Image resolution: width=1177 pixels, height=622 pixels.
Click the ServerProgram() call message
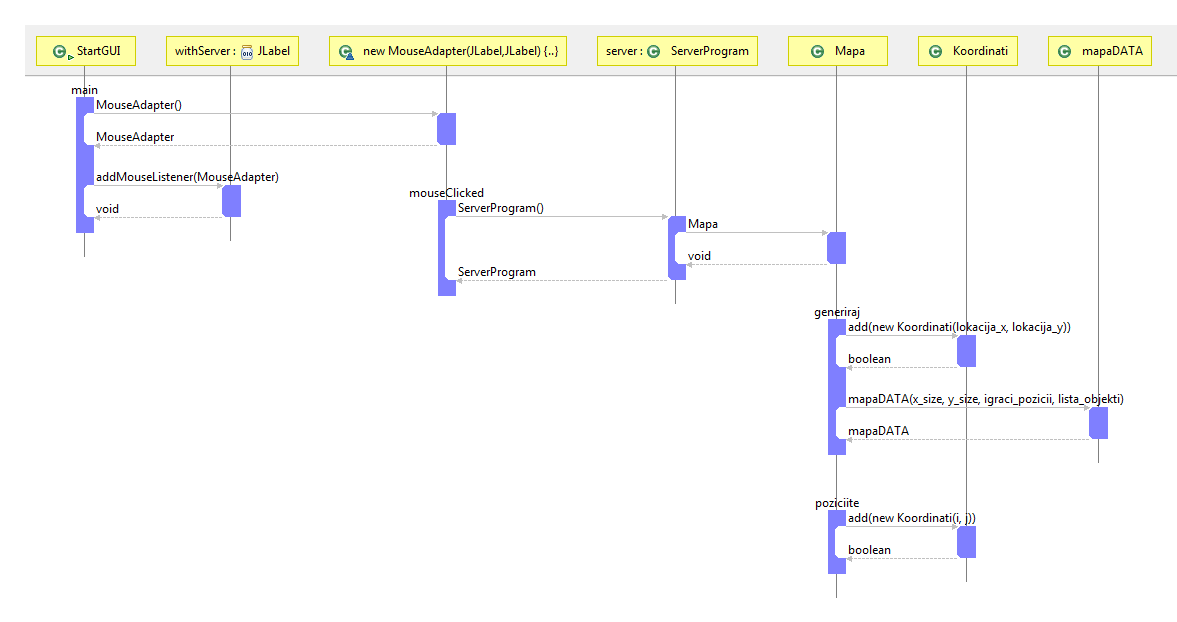click(500, 208)
